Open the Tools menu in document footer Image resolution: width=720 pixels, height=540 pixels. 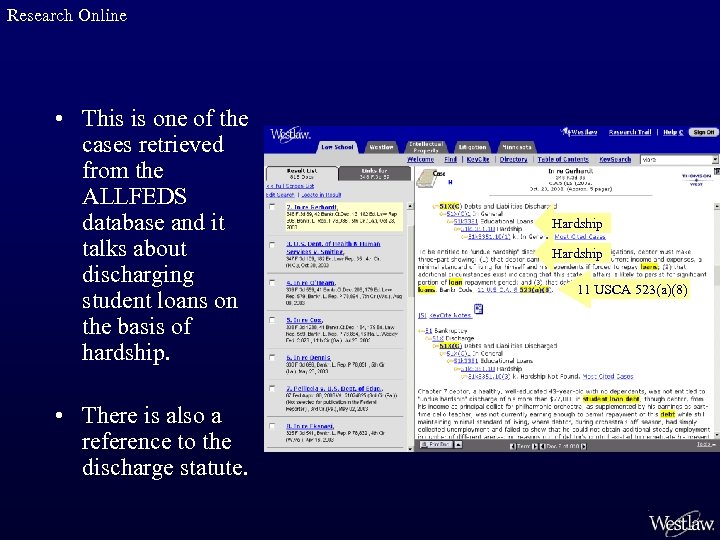pyautogui.click(x=706, y=444)
